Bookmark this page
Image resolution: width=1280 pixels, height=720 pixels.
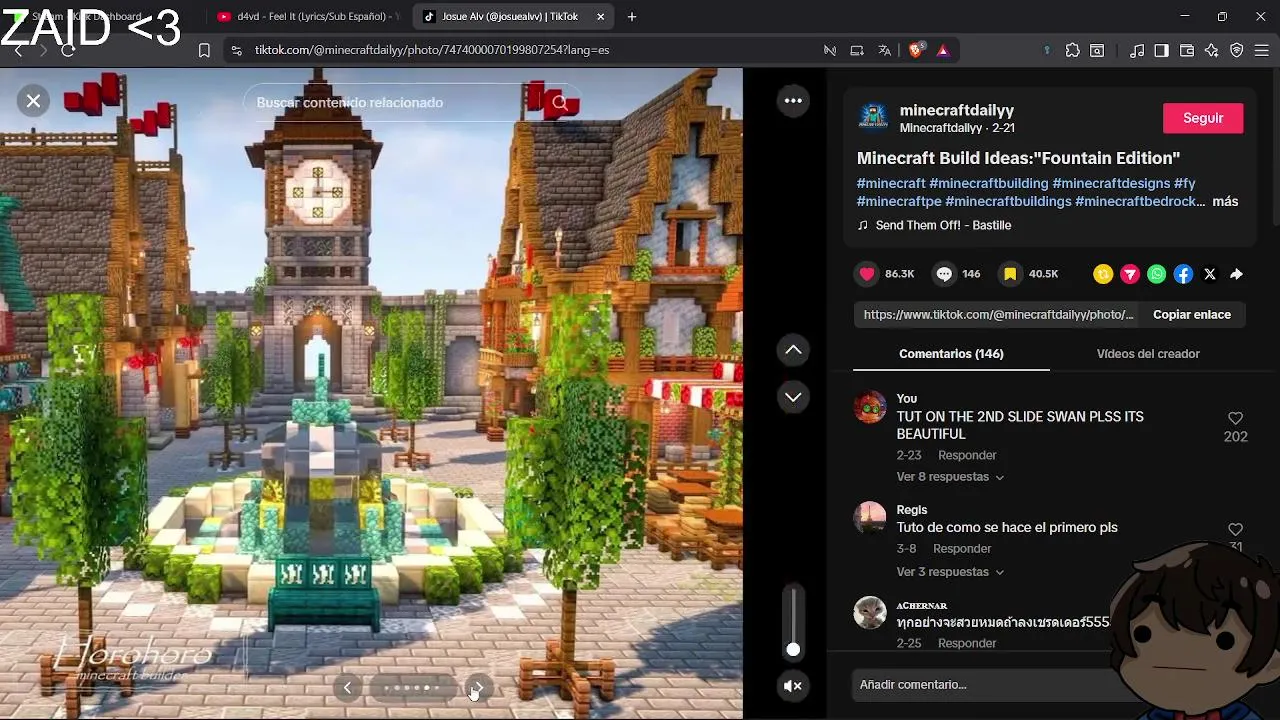point(204,50)
